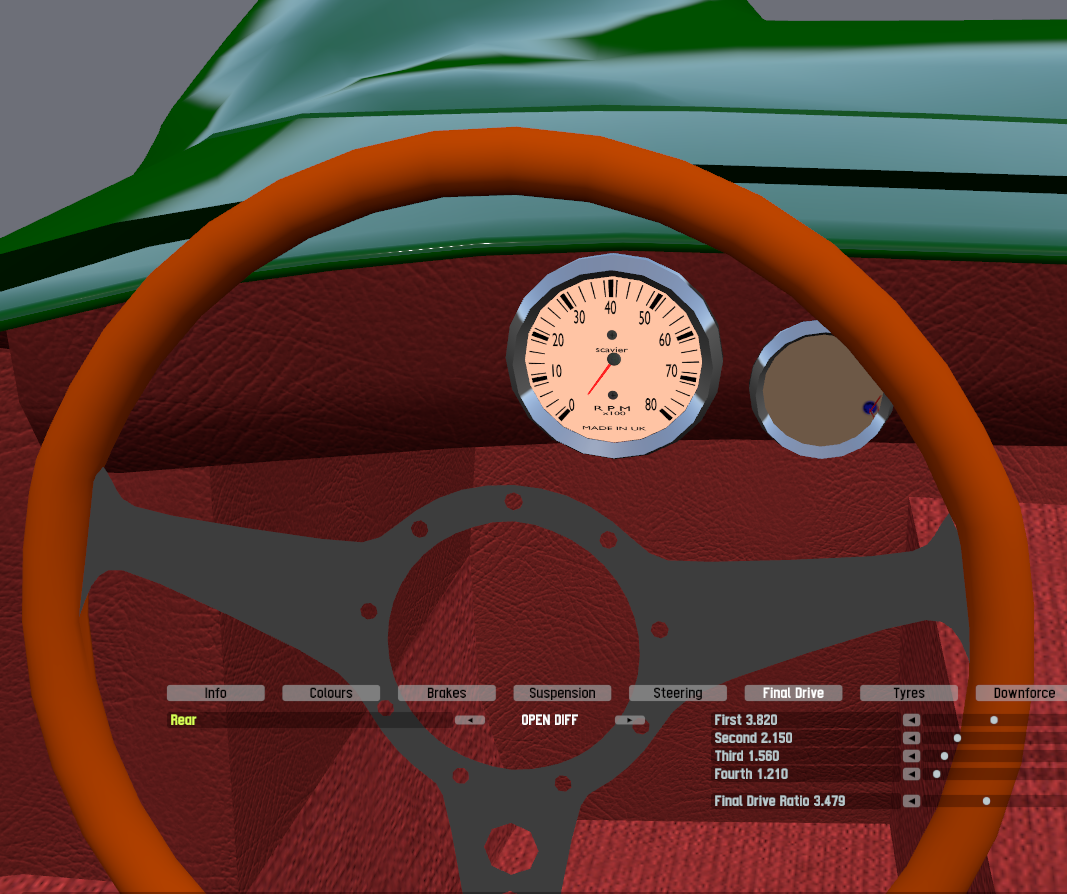The width and height of the screenshot is (1067, 894).
Task: Select the Rear differential label
Action: tap(183, 720)
